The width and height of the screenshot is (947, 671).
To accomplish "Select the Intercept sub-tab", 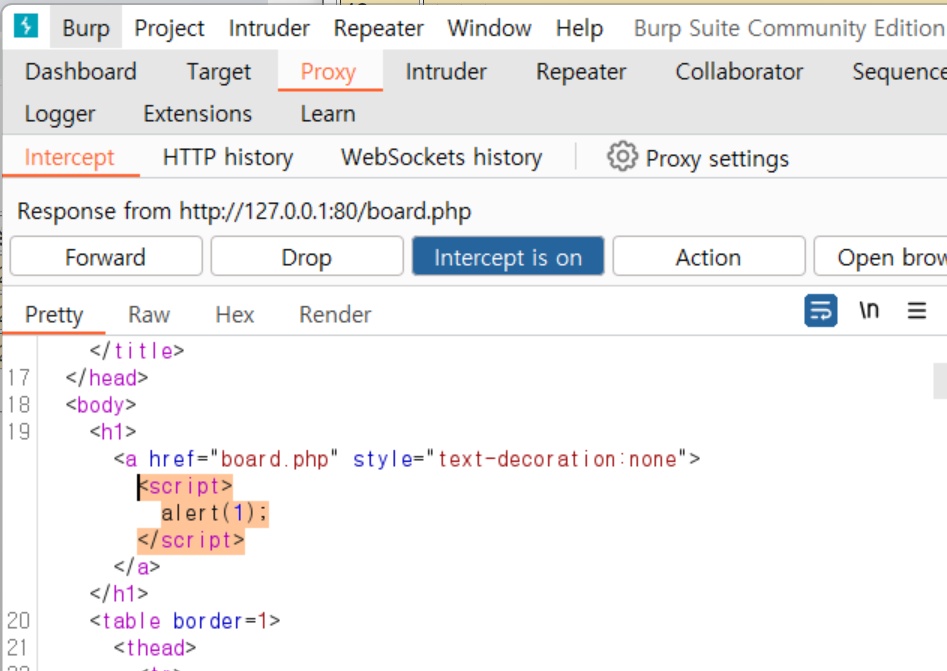I will tap(69, 158).
